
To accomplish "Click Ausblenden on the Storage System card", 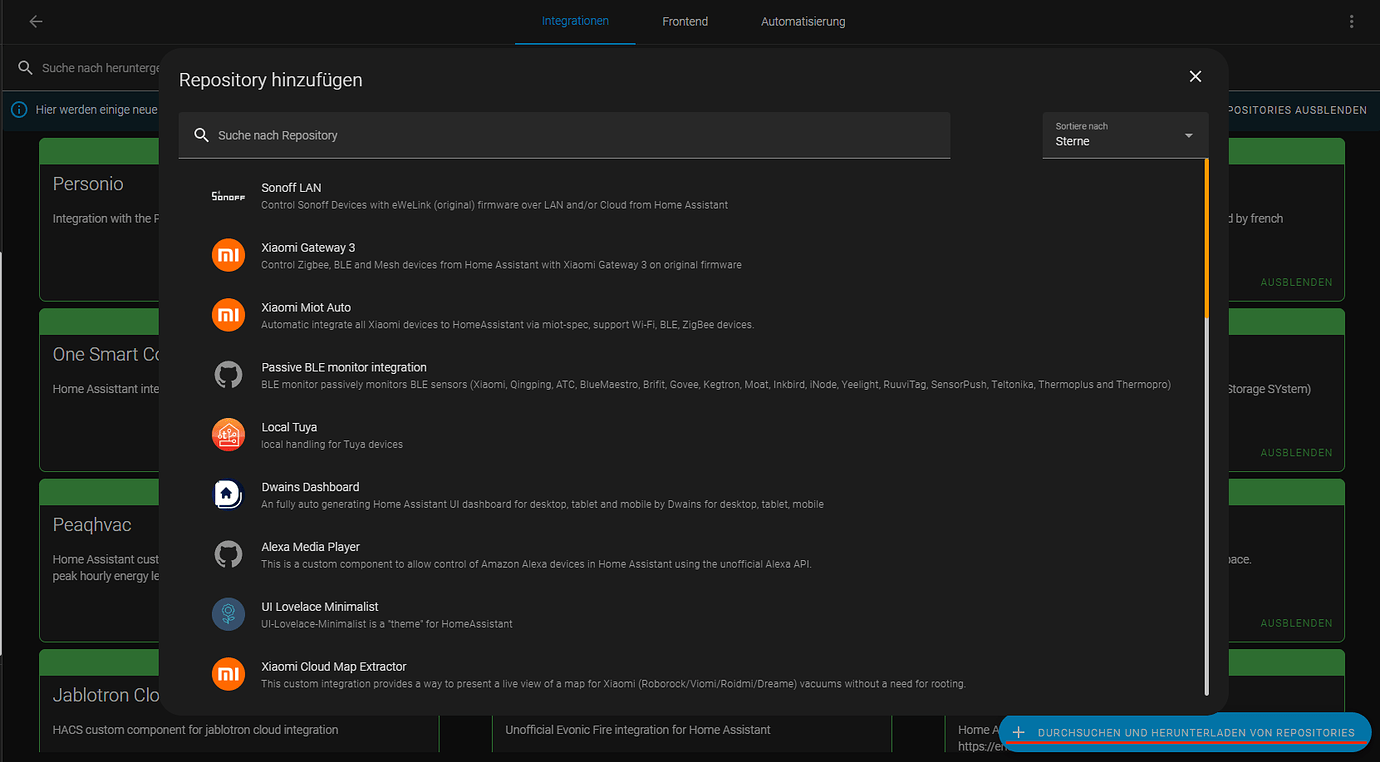I will coord(1296,452).
